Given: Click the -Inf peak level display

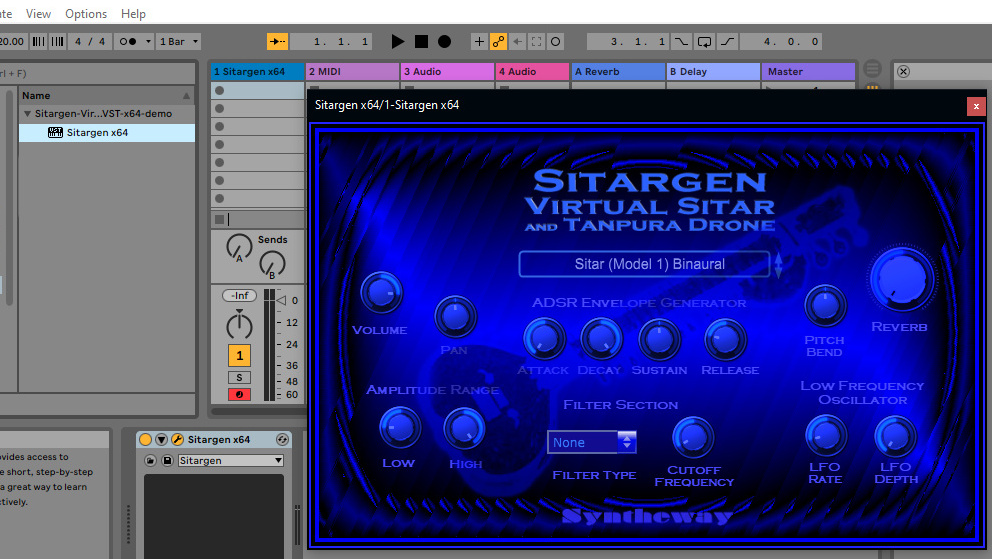Looking at the screenshot, I should tap(239, 295).
